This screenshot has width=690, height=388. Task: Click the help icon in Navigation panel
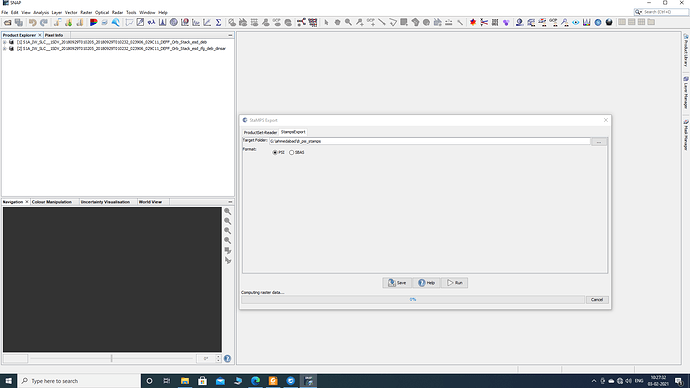(228, 359)
